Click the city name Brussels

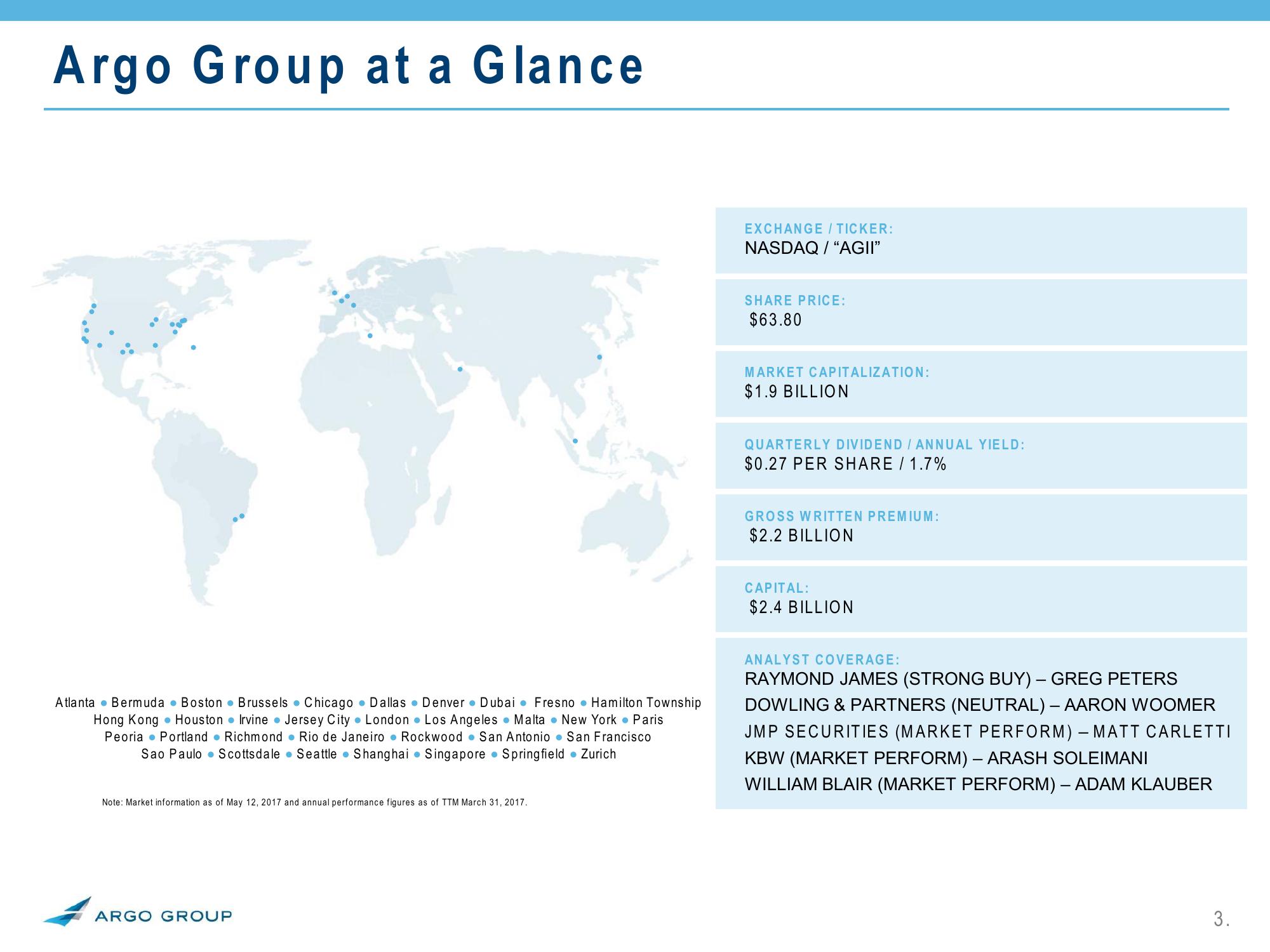[263, 703]
